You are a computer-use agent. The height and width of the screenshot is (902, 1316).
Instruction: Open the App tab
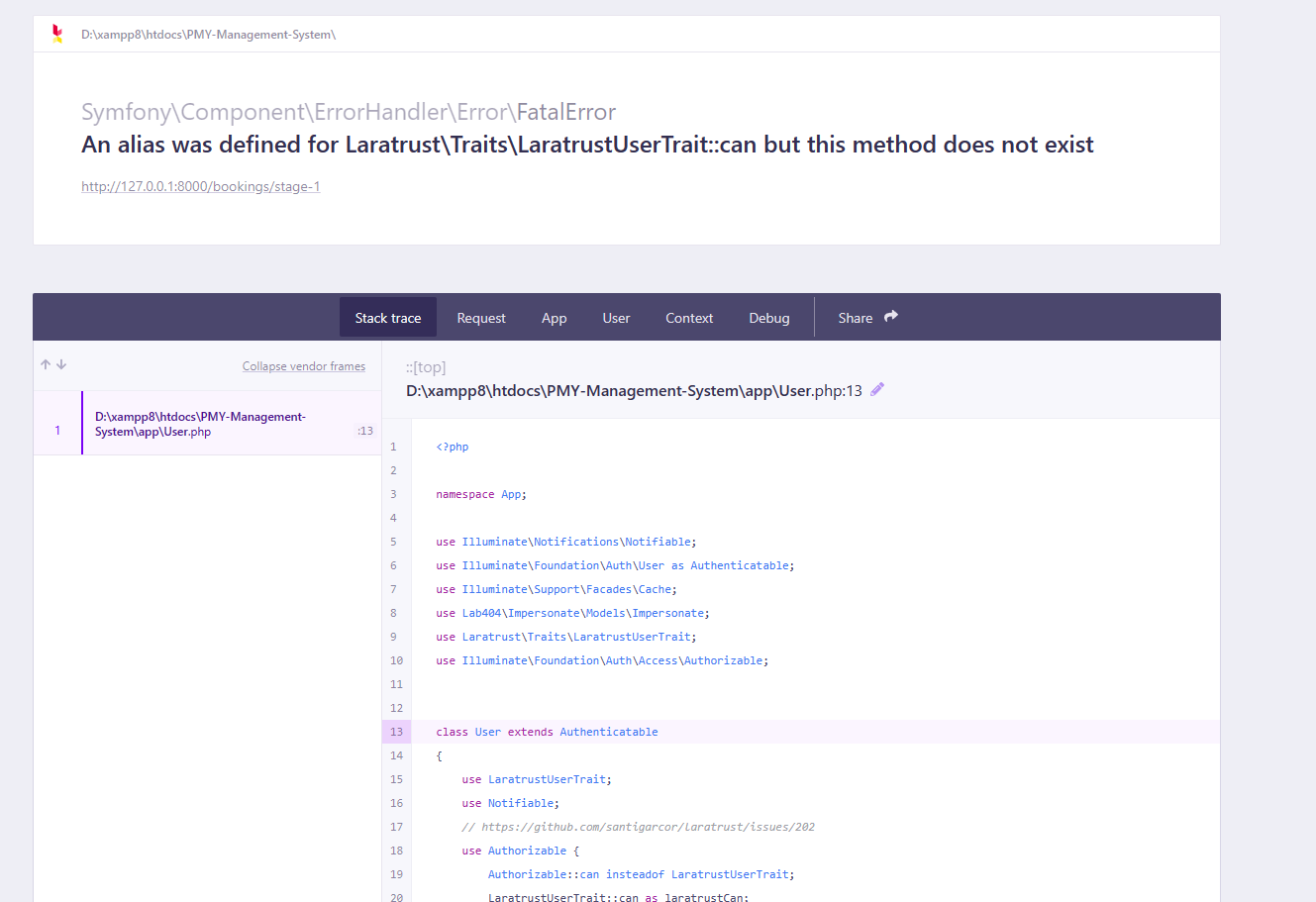[x=554, y=318]
